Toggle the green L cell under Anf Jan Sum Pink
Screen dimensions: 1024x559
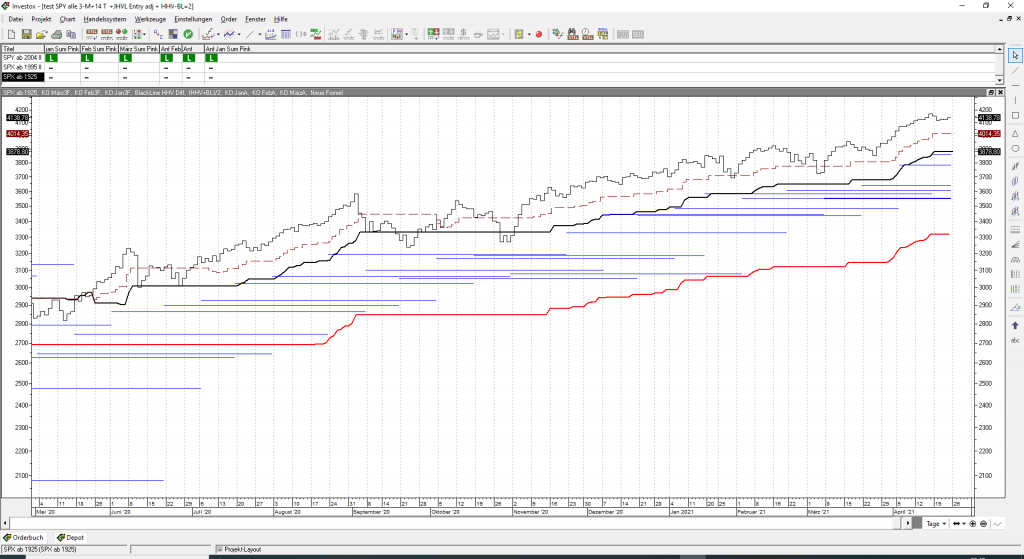211,58
